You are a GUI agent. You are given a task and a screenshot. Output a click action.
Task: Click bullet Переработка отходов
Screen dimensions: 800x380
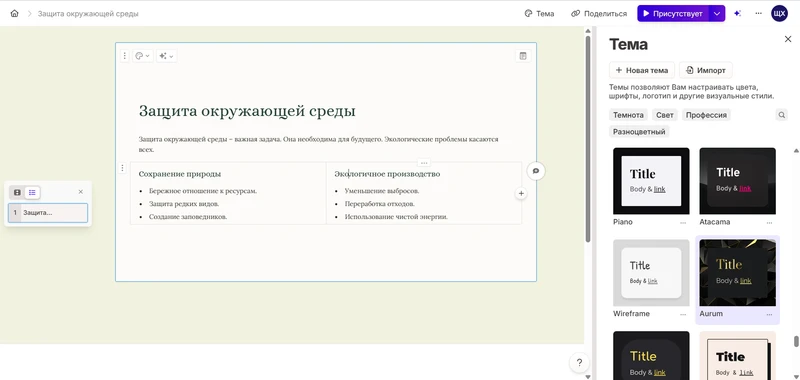point(380,204)
